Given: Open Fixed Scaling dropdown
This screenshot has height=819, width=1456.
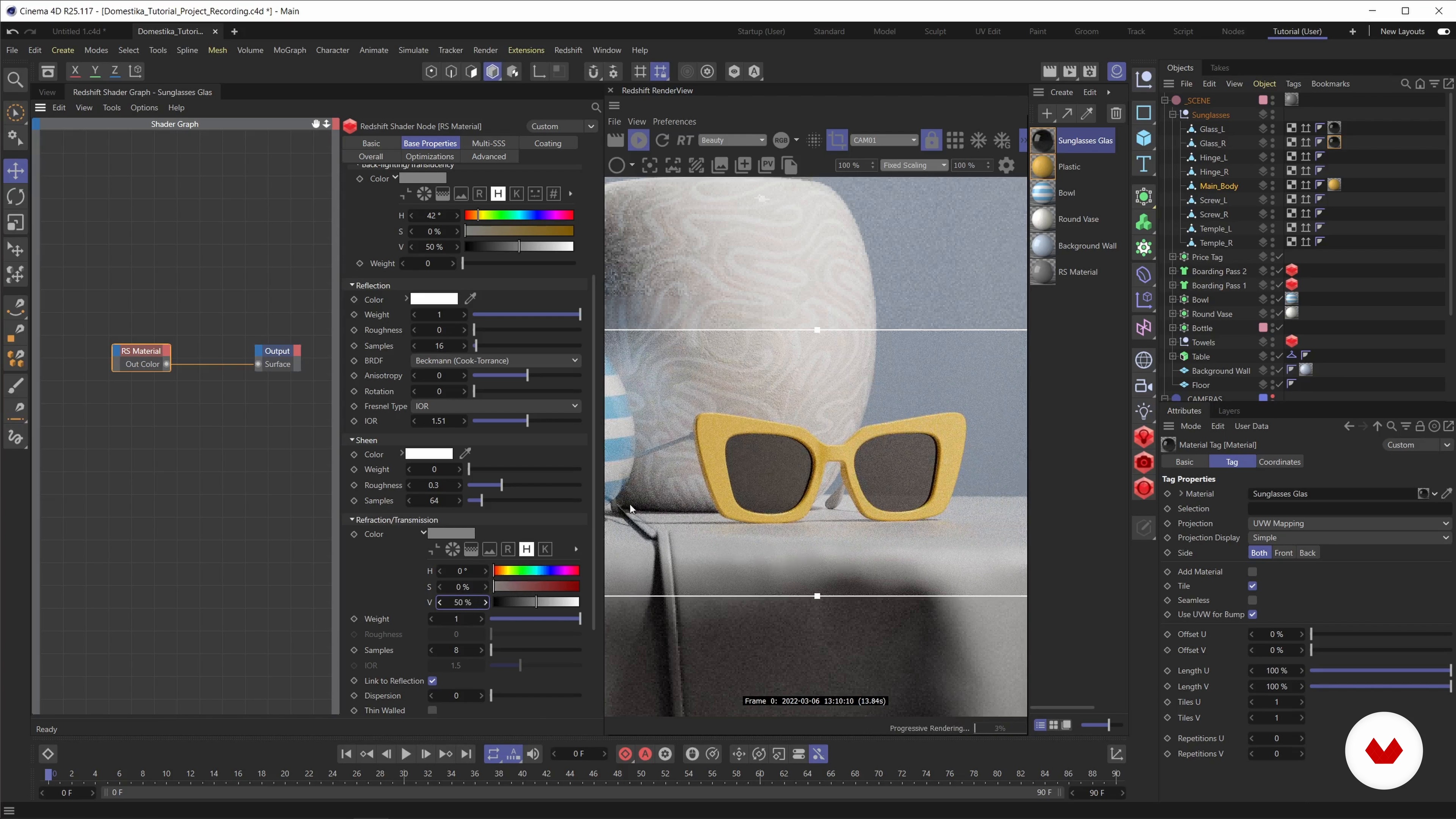Looking at the screenshot, I should pos(914,166).
